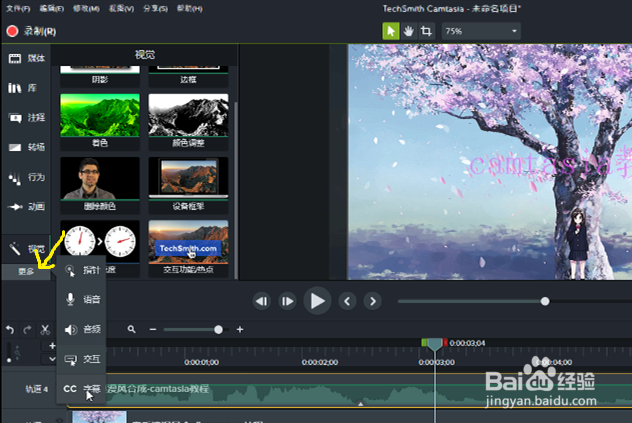Select the 轨道 4 track label
The height and width of the screenshot is (423, 632).
click(37, 389)
